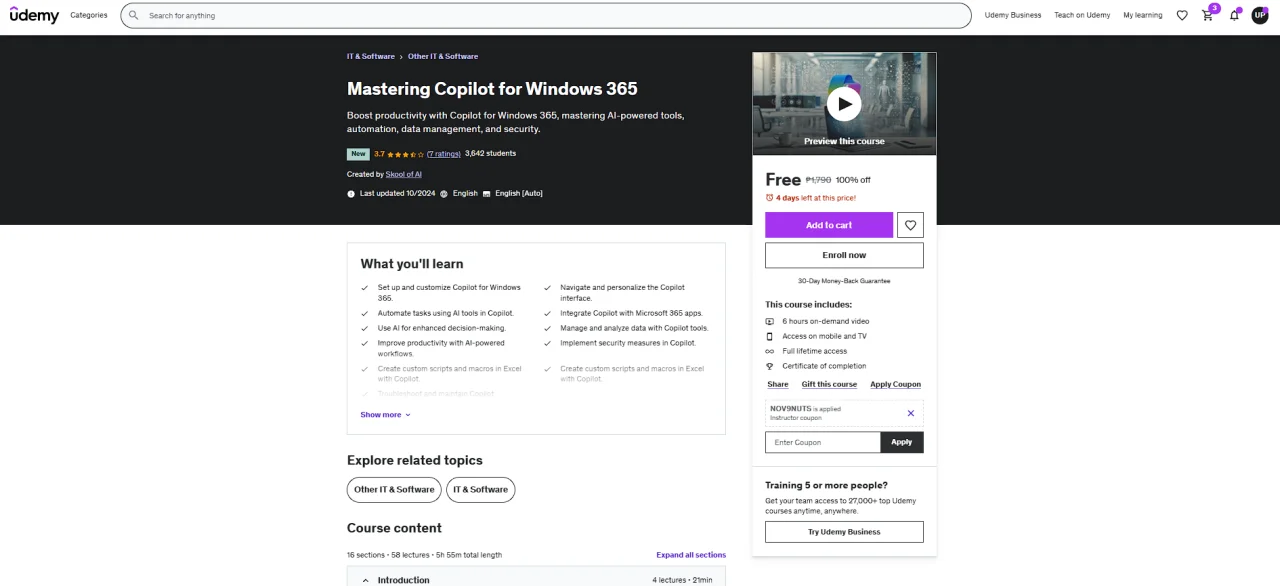This screenshot has width=1280, height=586.
Task: Click the language globe icon
Action: tap(444, 193)
